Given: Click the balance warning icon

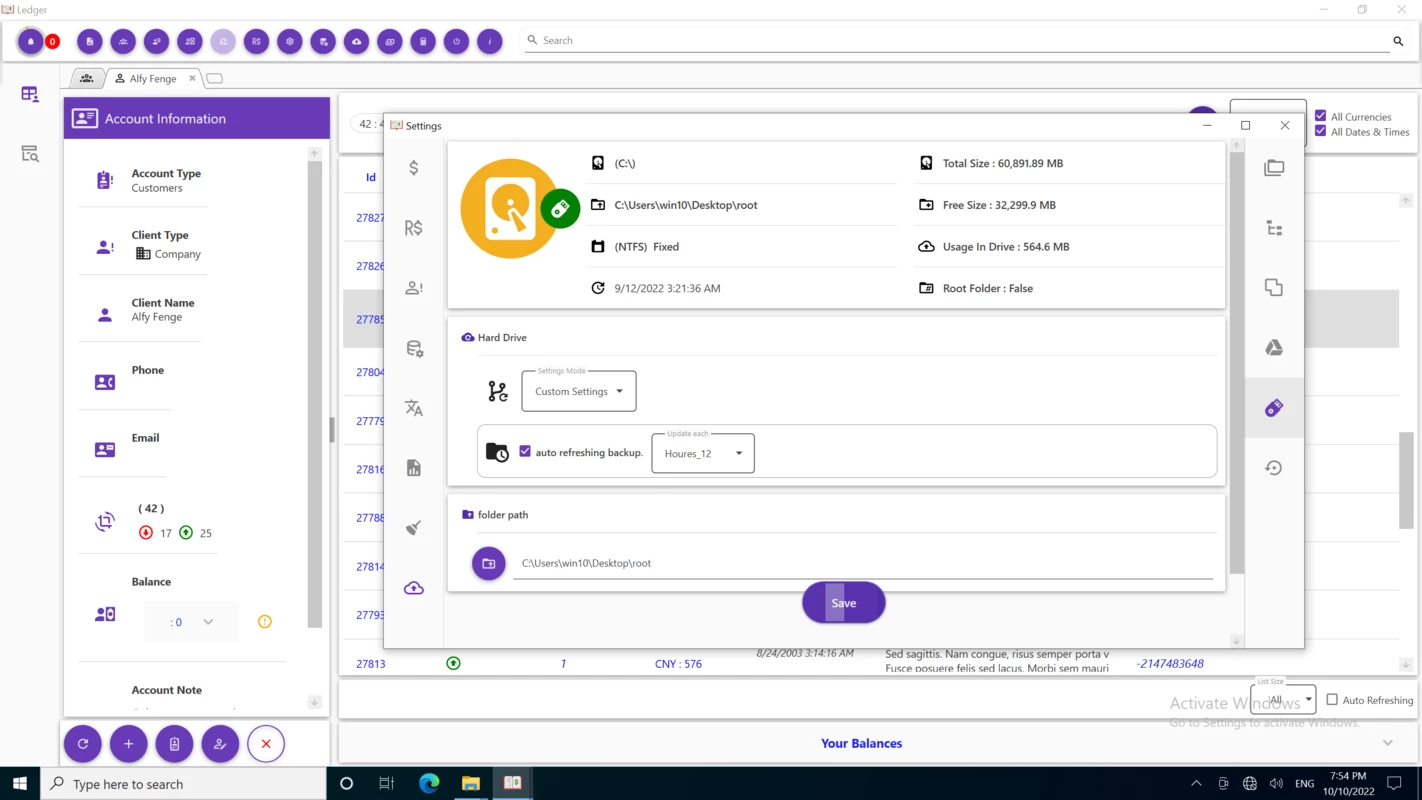Looking at the screenshot, I should pyautogui.click(x=265, y=622).
